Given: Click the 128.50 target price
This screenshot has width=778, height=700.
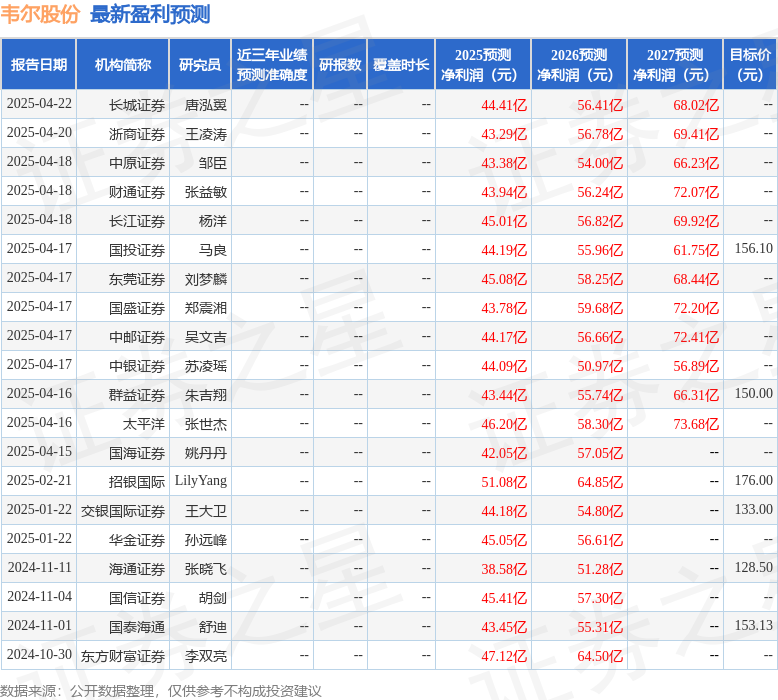Looking at the screenshot, I should [x=754, y=568].
